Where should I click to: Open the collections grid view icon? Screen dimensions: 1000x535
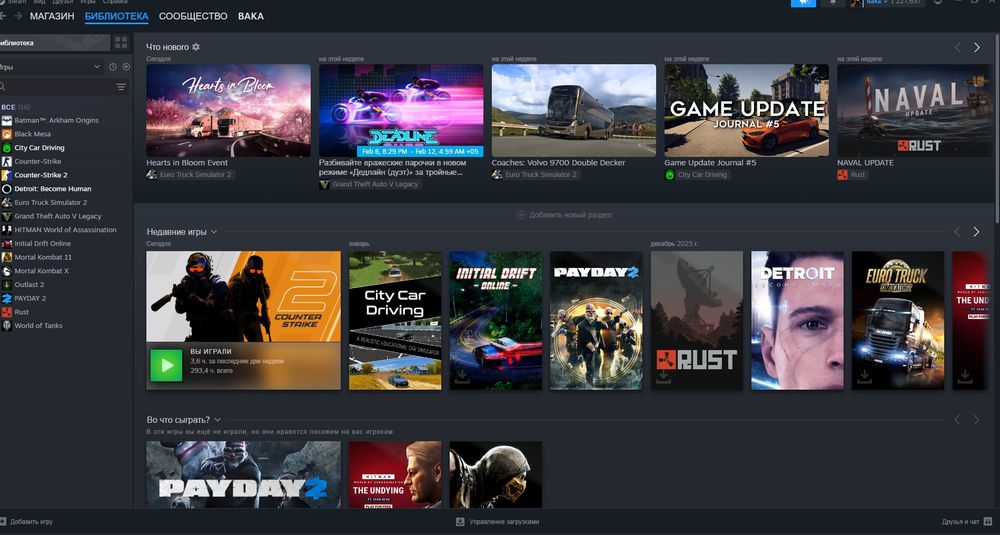click(x=121, y=43)
